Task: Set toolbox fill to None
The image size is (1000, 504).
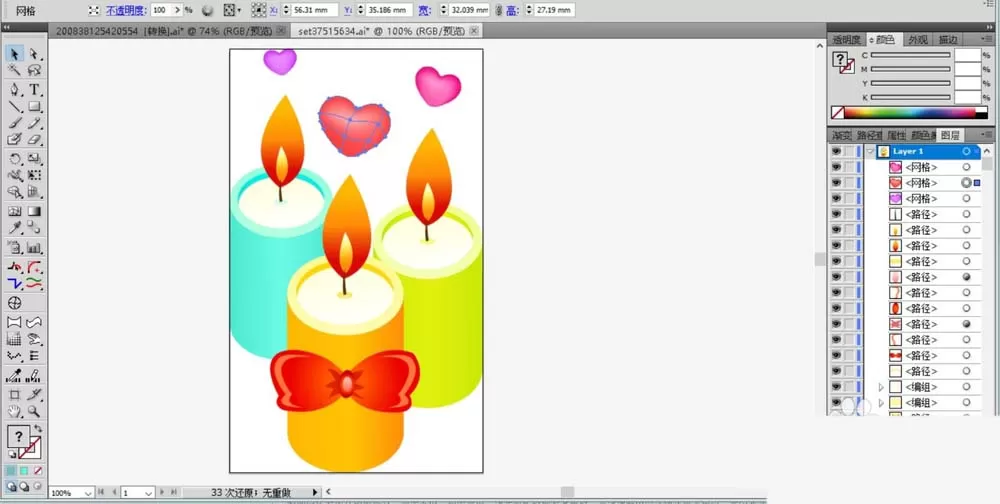Action: [x=38, y=471]
